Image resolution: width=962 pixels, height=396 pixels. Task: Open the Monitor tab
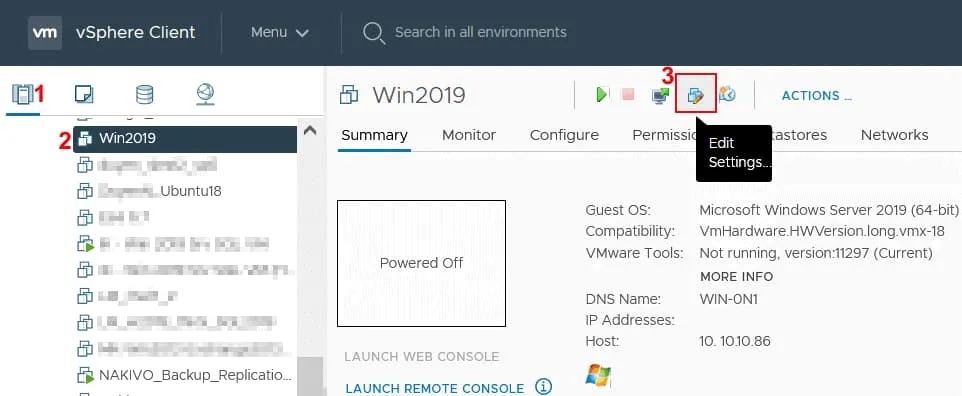point(469,135)
